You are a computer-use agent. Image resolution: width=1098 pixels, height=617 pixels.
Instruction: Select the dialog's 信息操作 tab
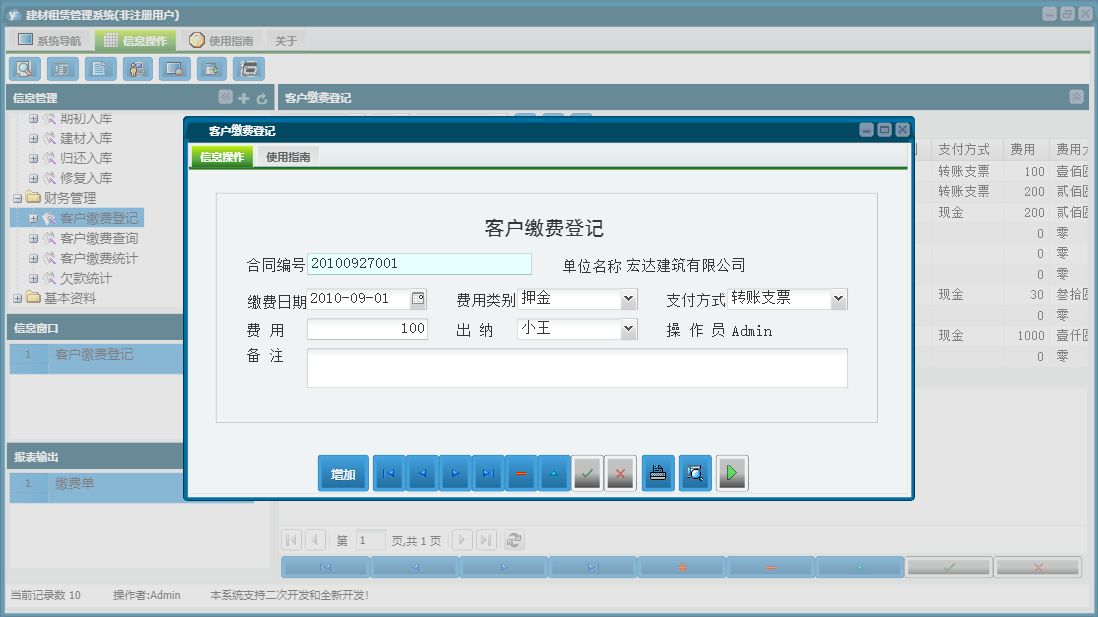point(222,157)
